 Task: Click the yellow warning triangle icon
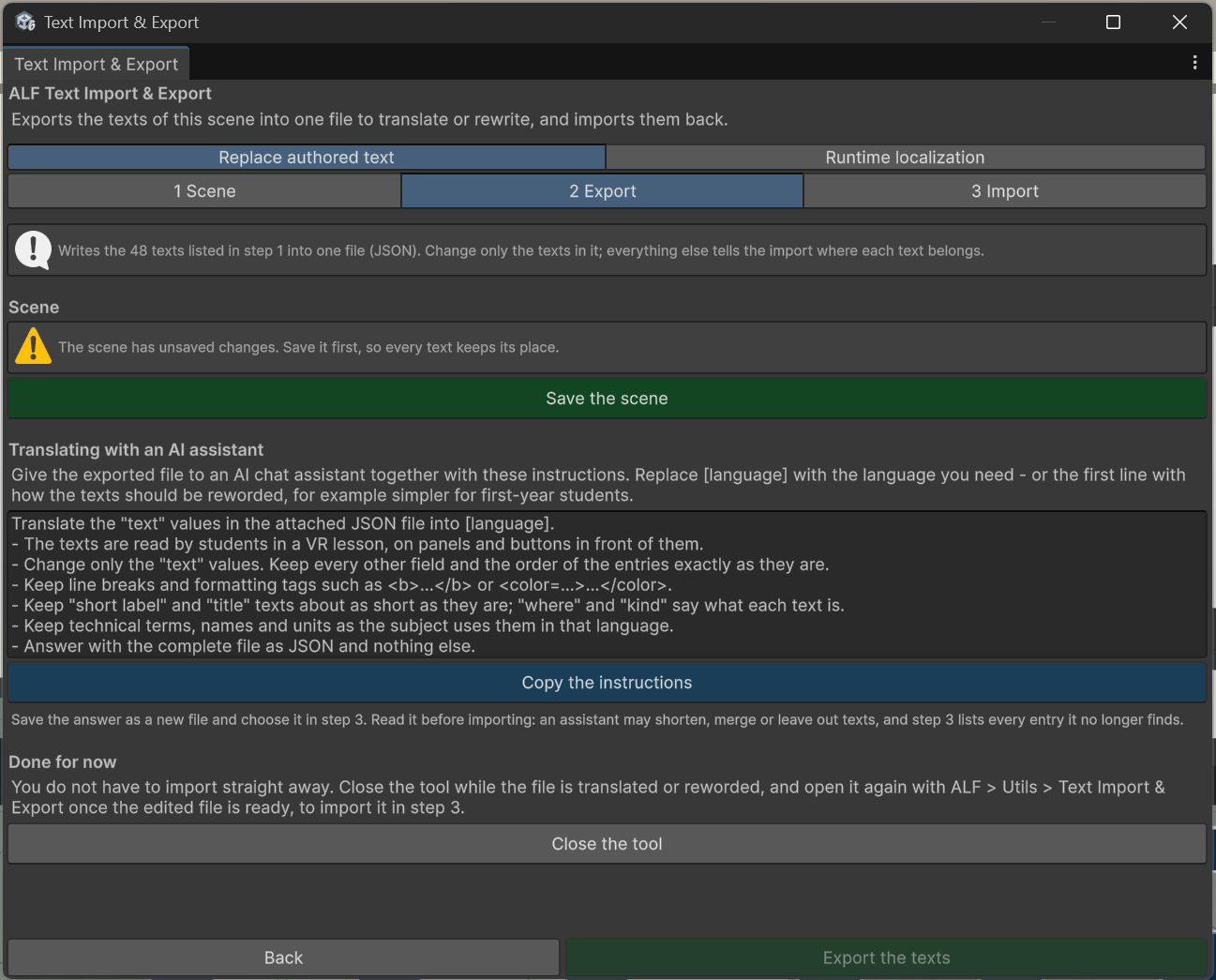34,346
